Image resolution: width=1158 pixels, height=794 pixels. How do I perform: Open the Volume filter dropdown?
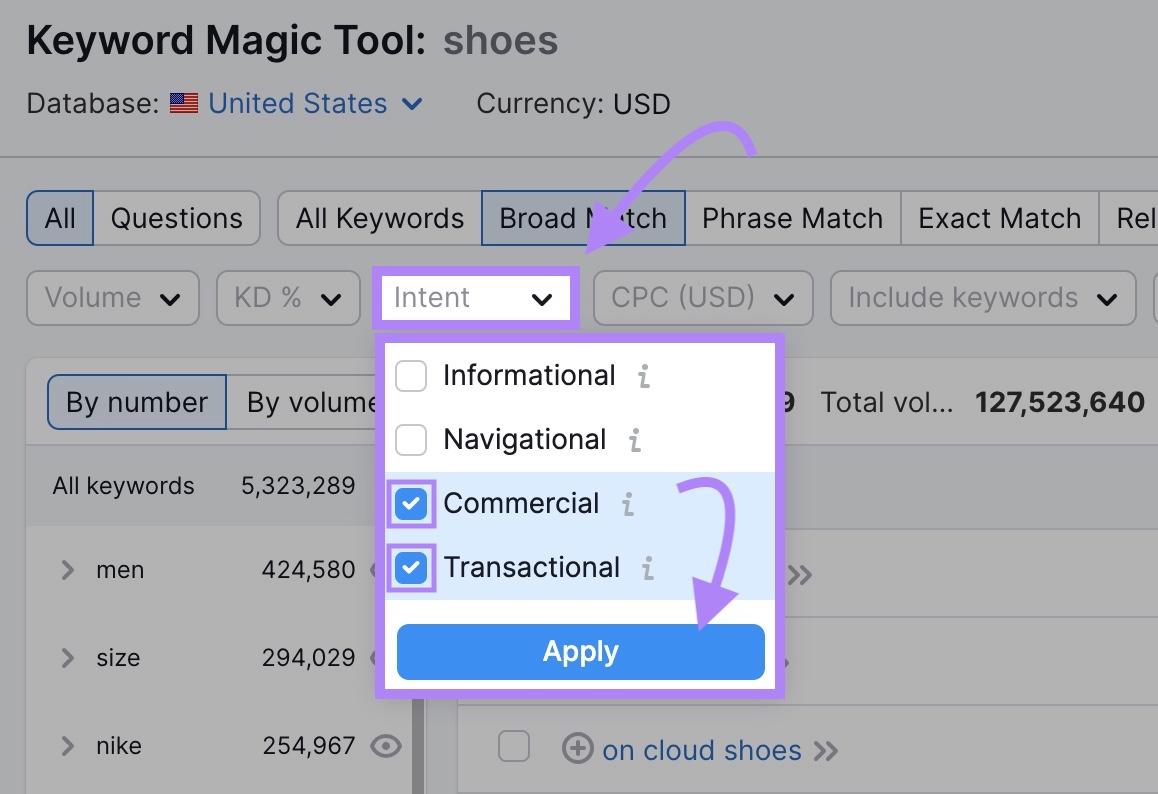click(112, 298)
